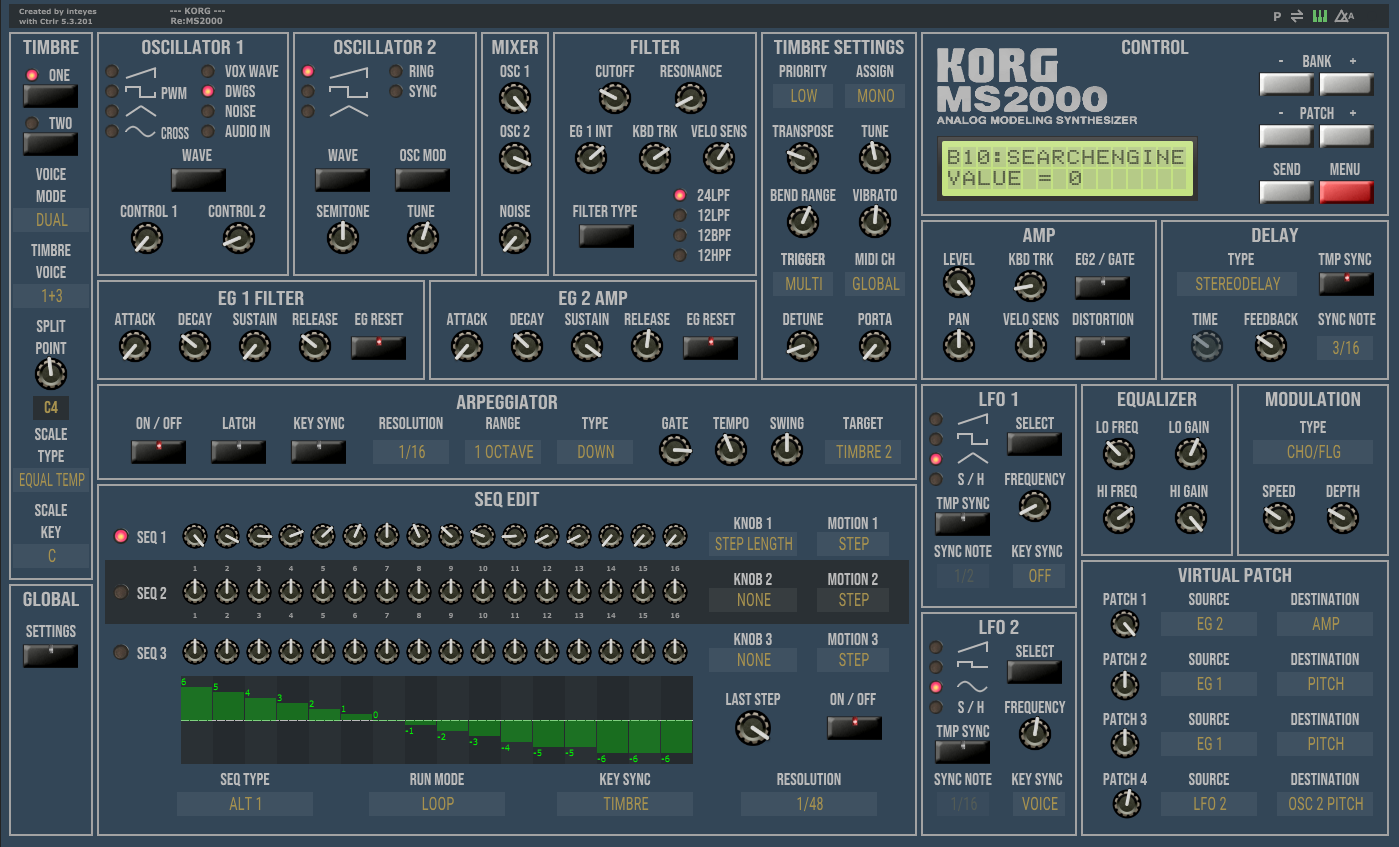Click the green sequence step bar graph
1399x847 pixels.
tap(437, 720)
